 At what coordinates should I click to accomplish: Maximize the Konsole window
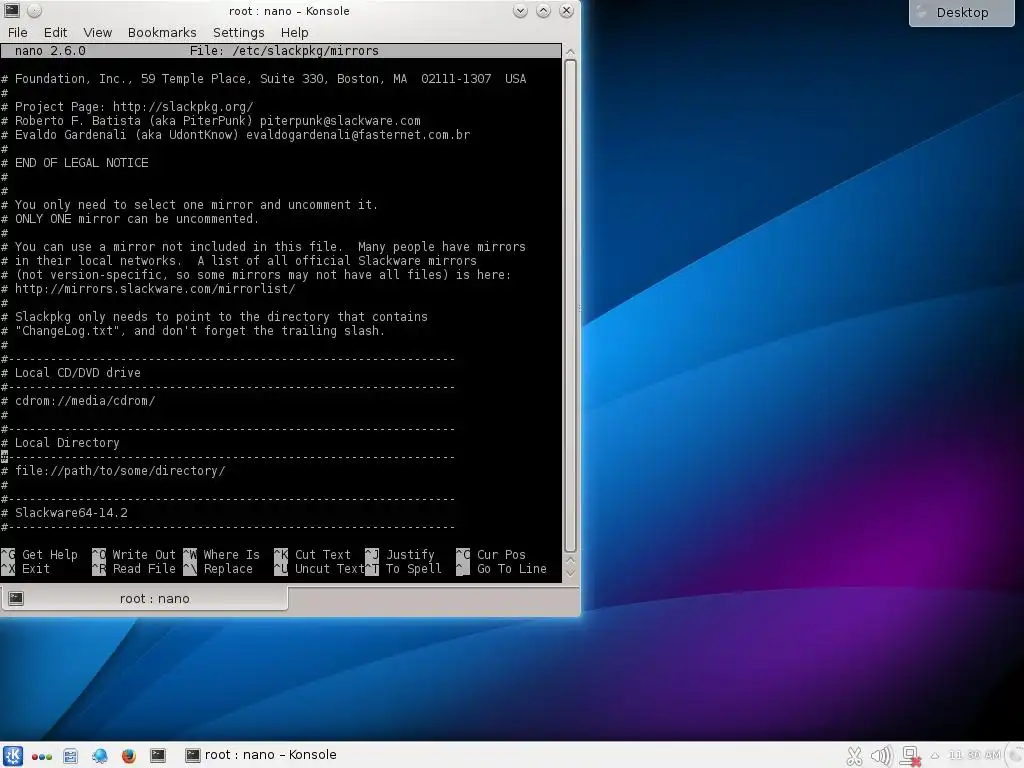[543, 10]
